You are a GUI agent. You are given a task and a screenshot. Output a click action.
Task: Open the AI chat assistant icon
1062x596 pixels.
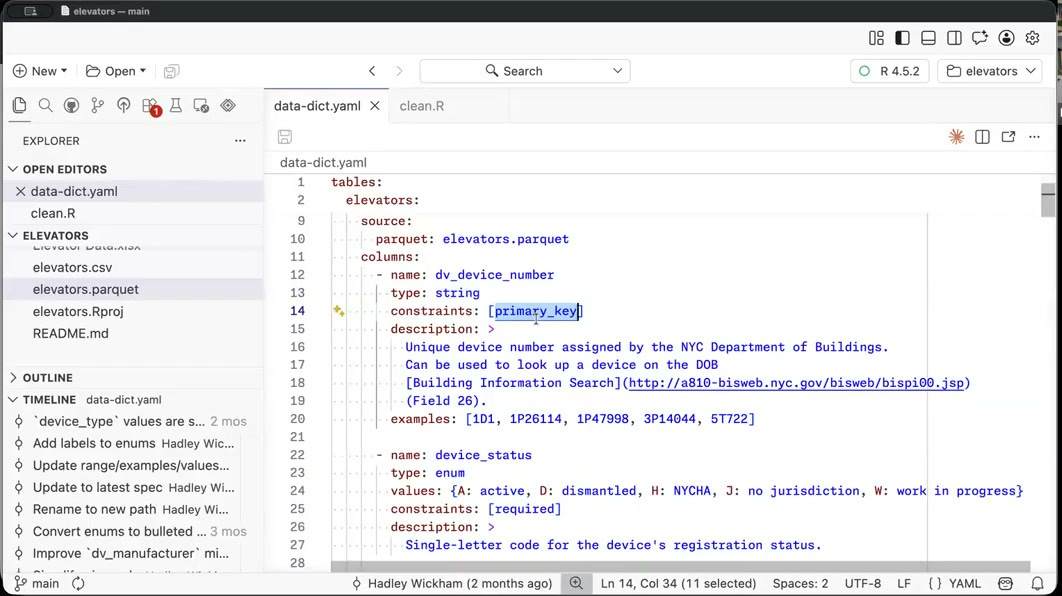pos(980,38)
